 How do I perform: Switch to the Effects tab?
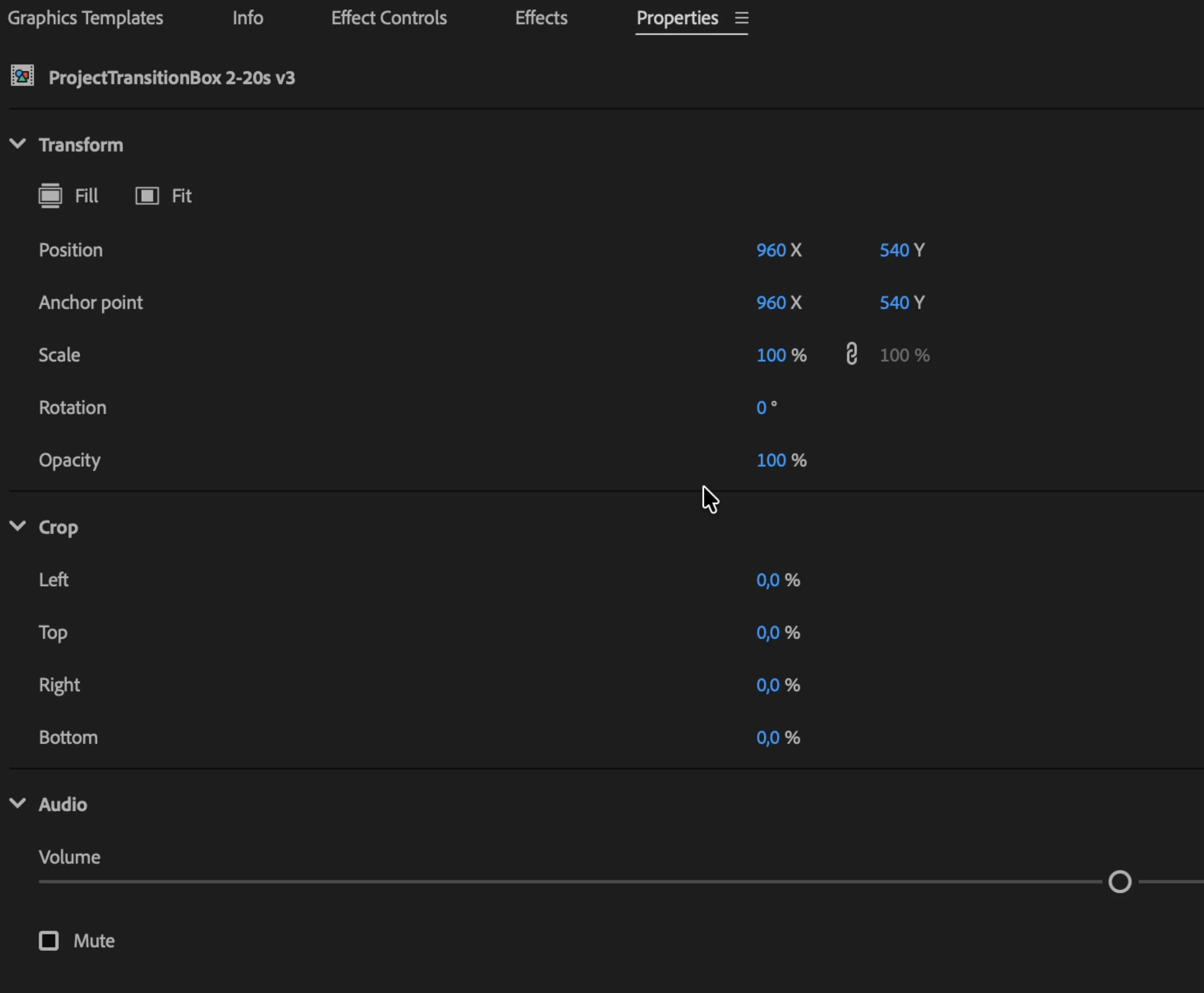540,18
